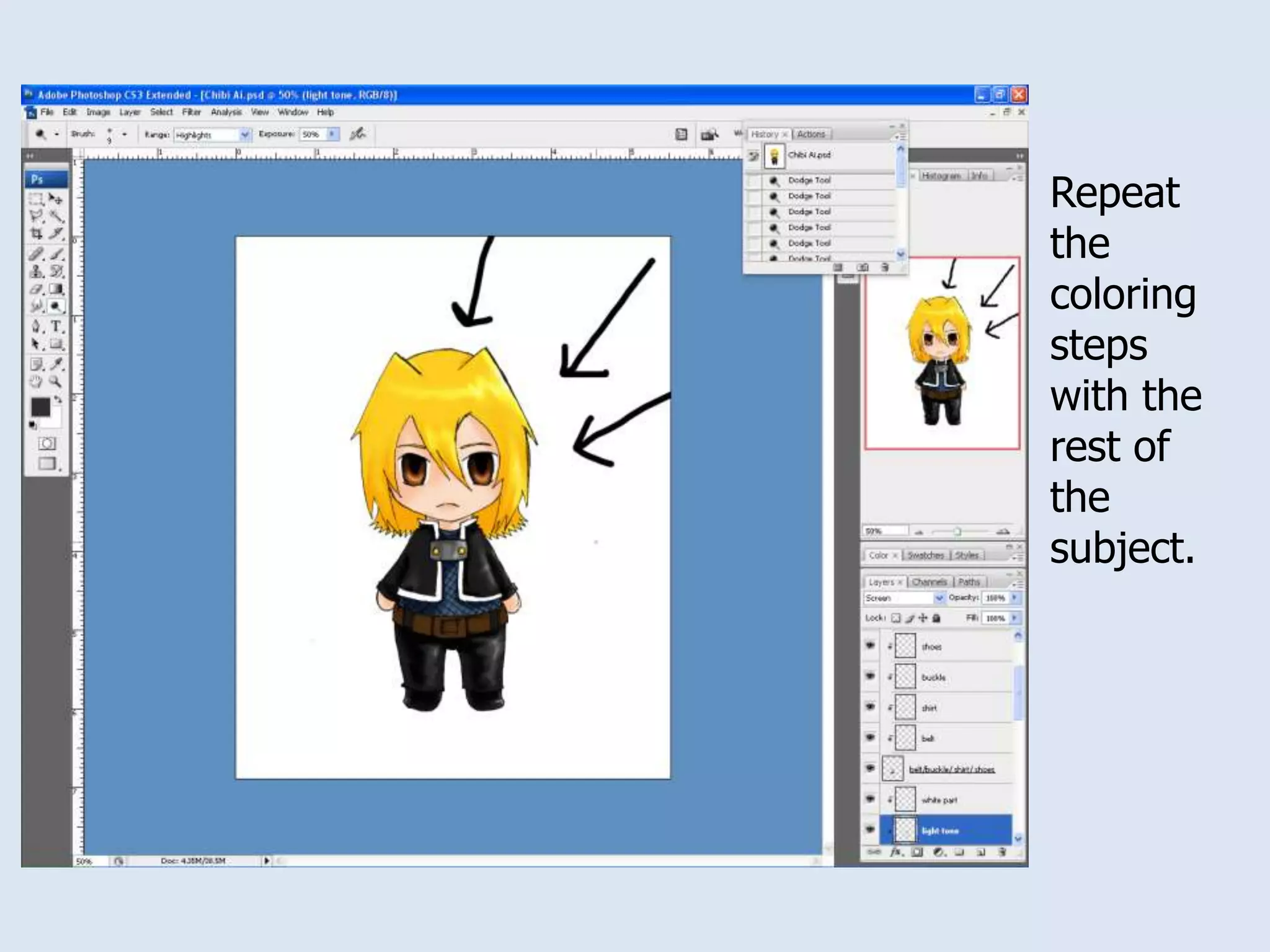This screenshot has height=952, width=1270.
Task: Select the Gradient tool
Action: tap(56, 289)
